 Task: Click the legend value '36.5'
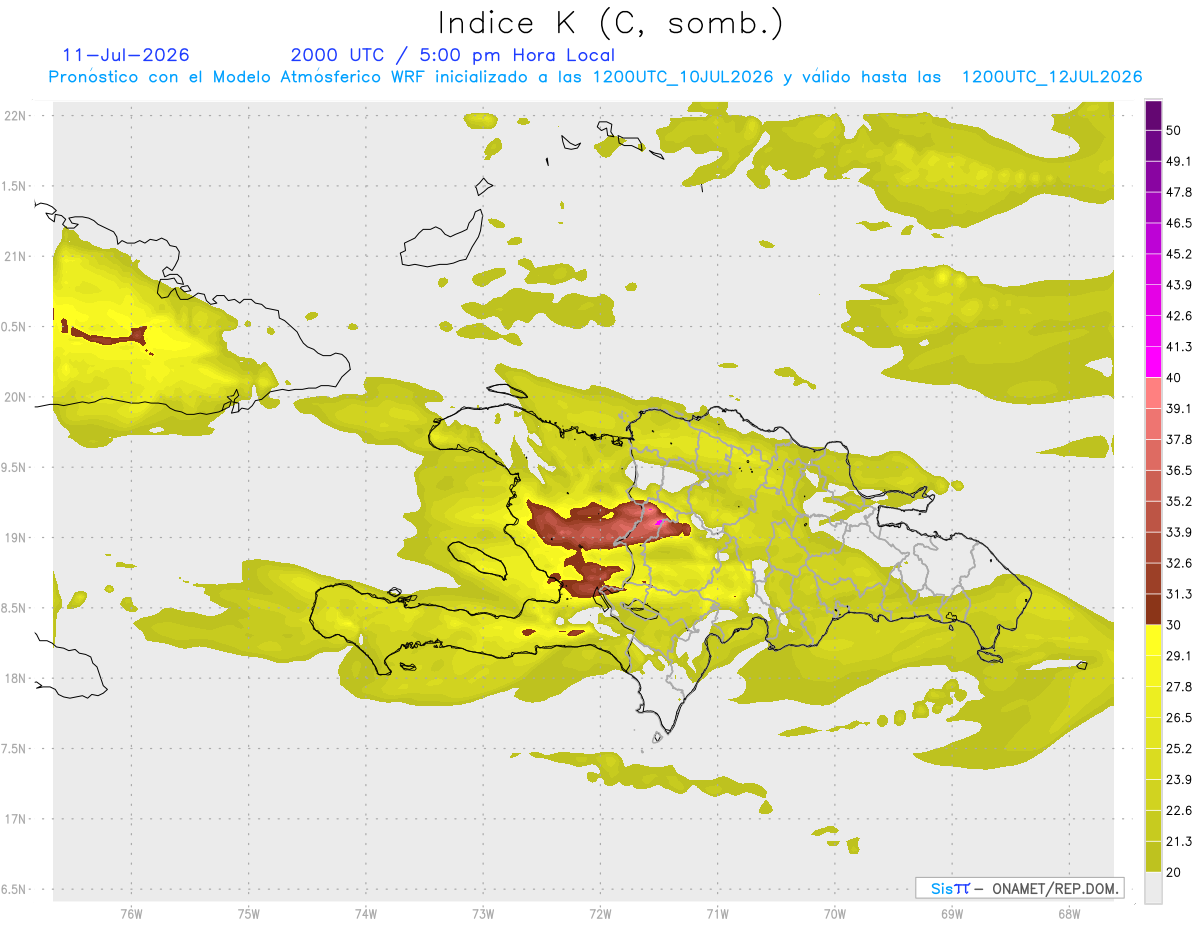click(x=1180, y=470)
